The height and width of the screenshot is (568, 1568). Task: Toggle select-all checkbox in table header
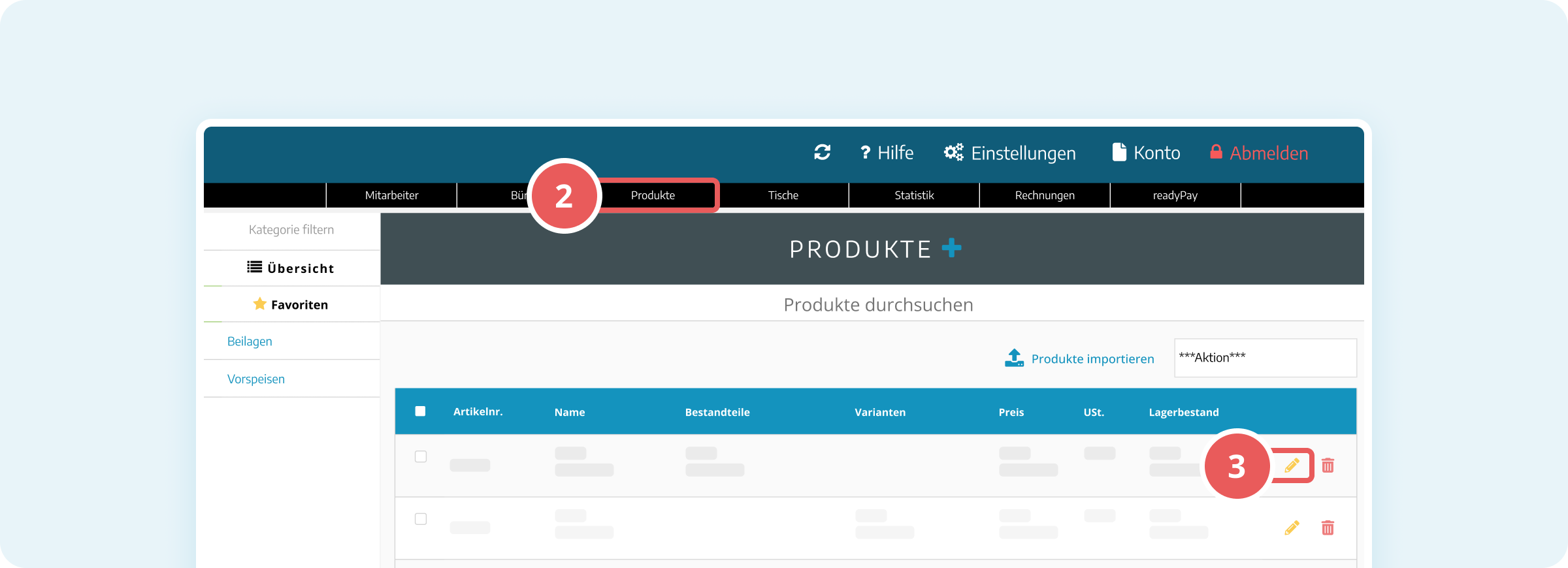tap(420, 411)
